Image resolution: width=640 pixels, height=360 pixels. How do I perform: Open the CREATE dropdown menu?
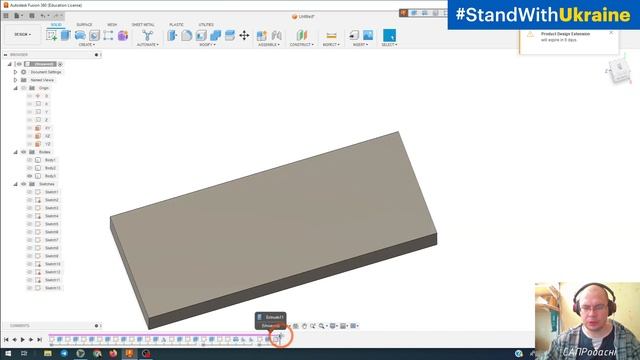pos(87,44)
